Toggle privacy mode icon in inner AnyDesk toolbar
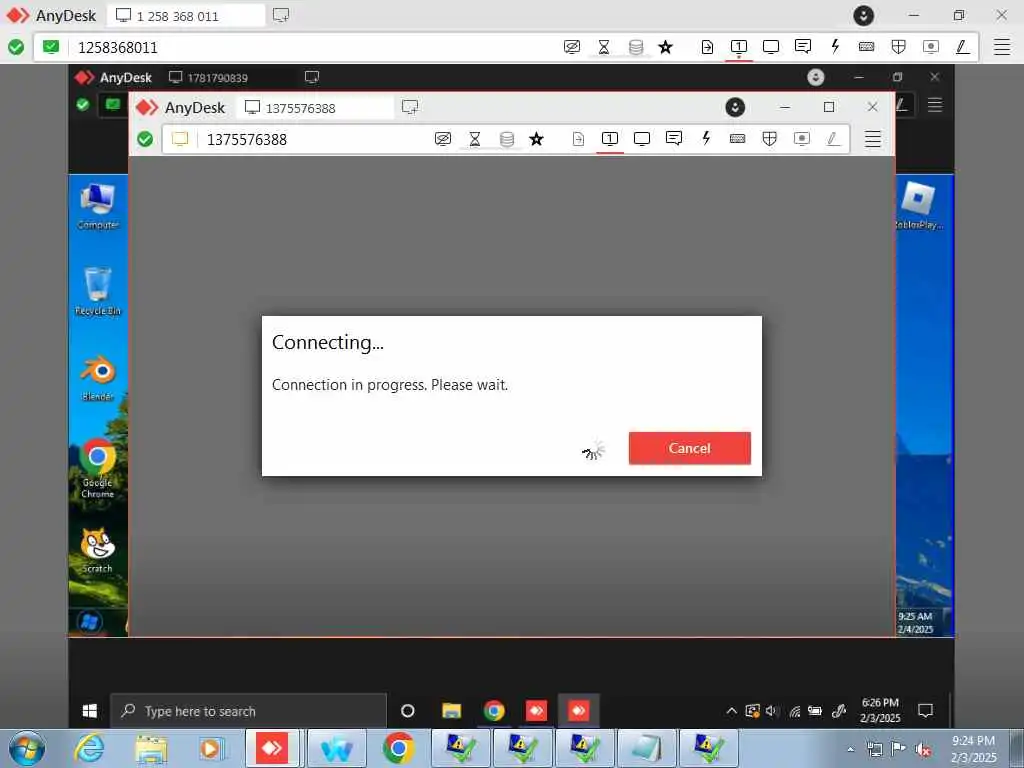This screenshot has width=1024, height=768. (x=443, y=138)
